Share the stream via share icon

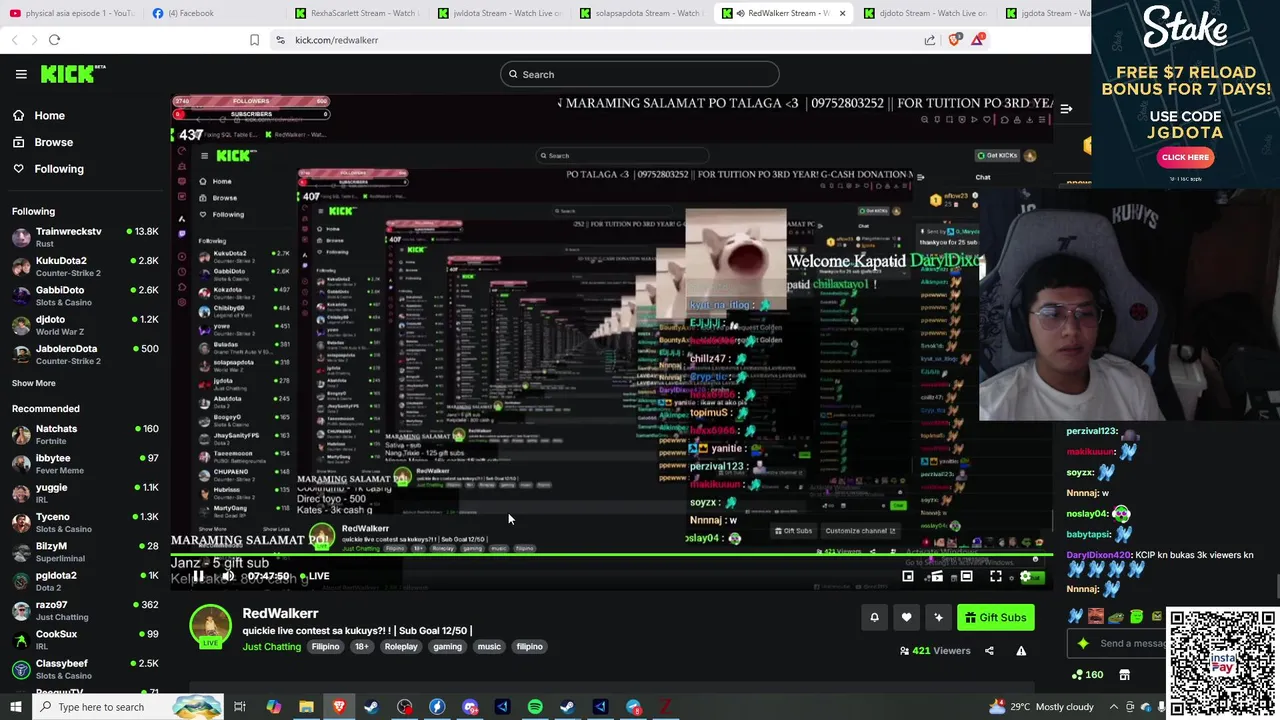click(989, 651)
